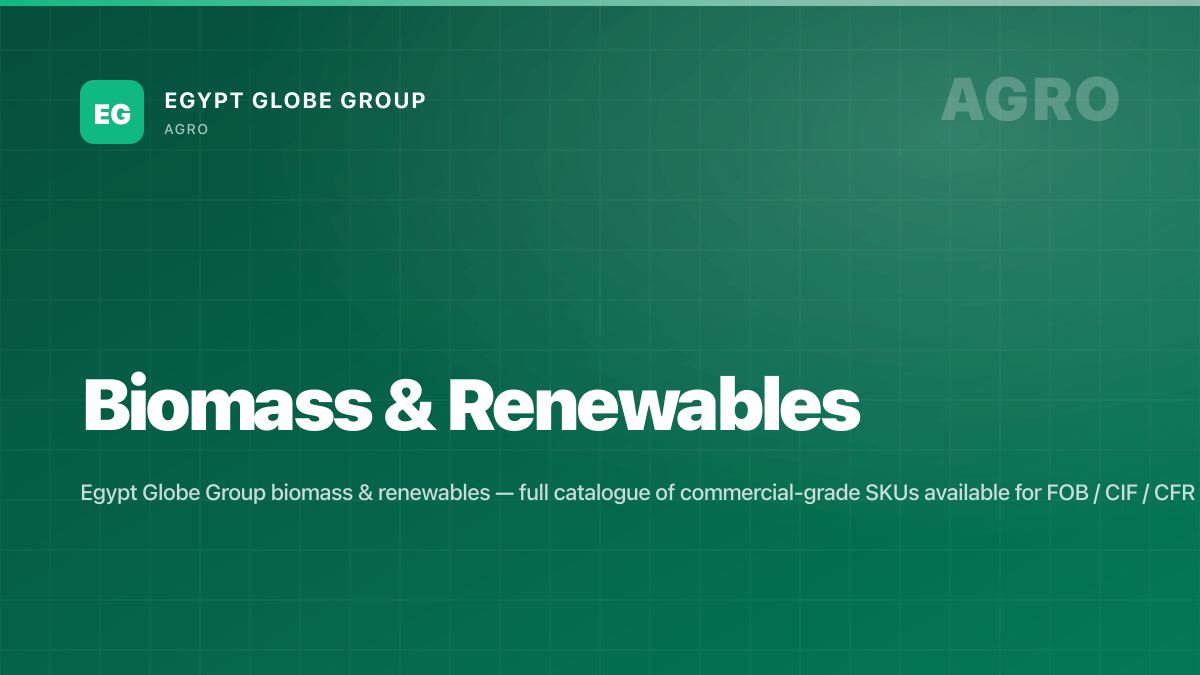Click the large faded AGRO watermark
The image size is (1200, 675).
tap(1030, 99)
